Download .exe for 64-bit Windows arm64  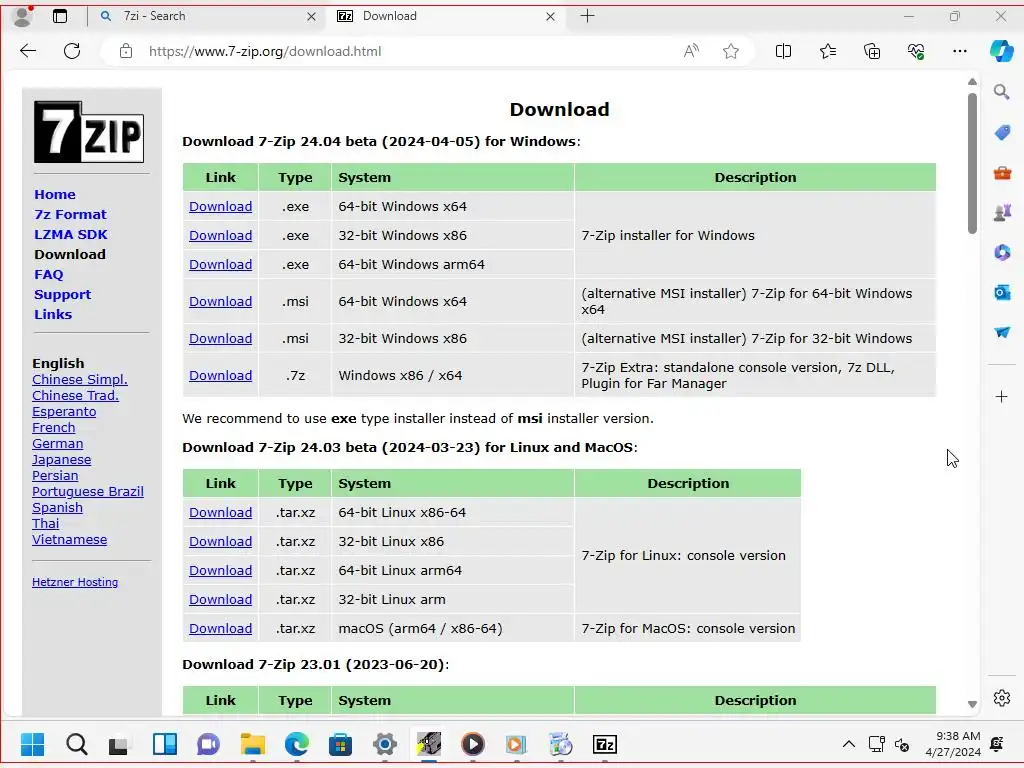coord(220,264)
